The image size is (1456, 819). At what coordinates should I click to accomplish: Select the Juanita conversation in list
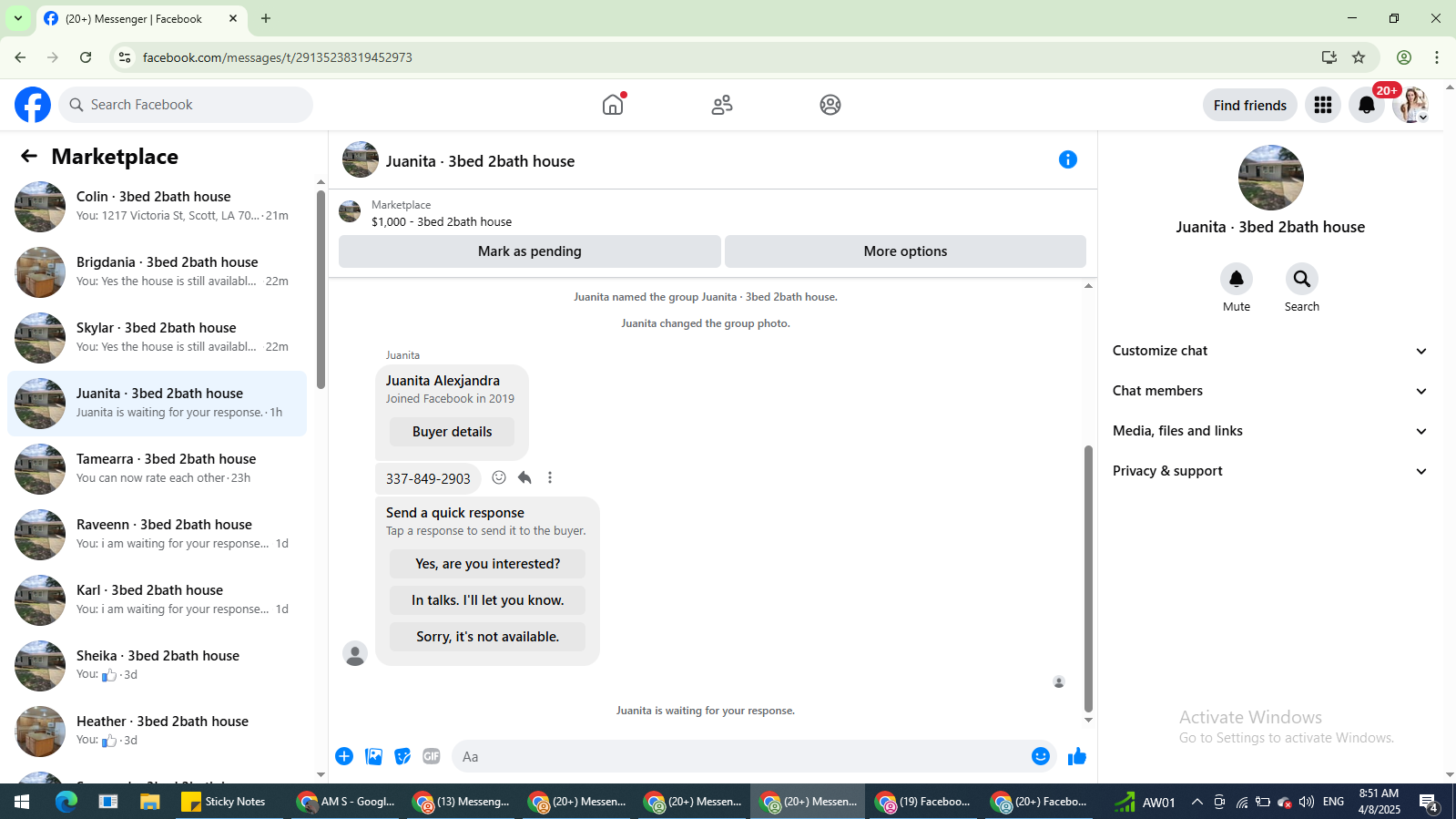point(157,403)
